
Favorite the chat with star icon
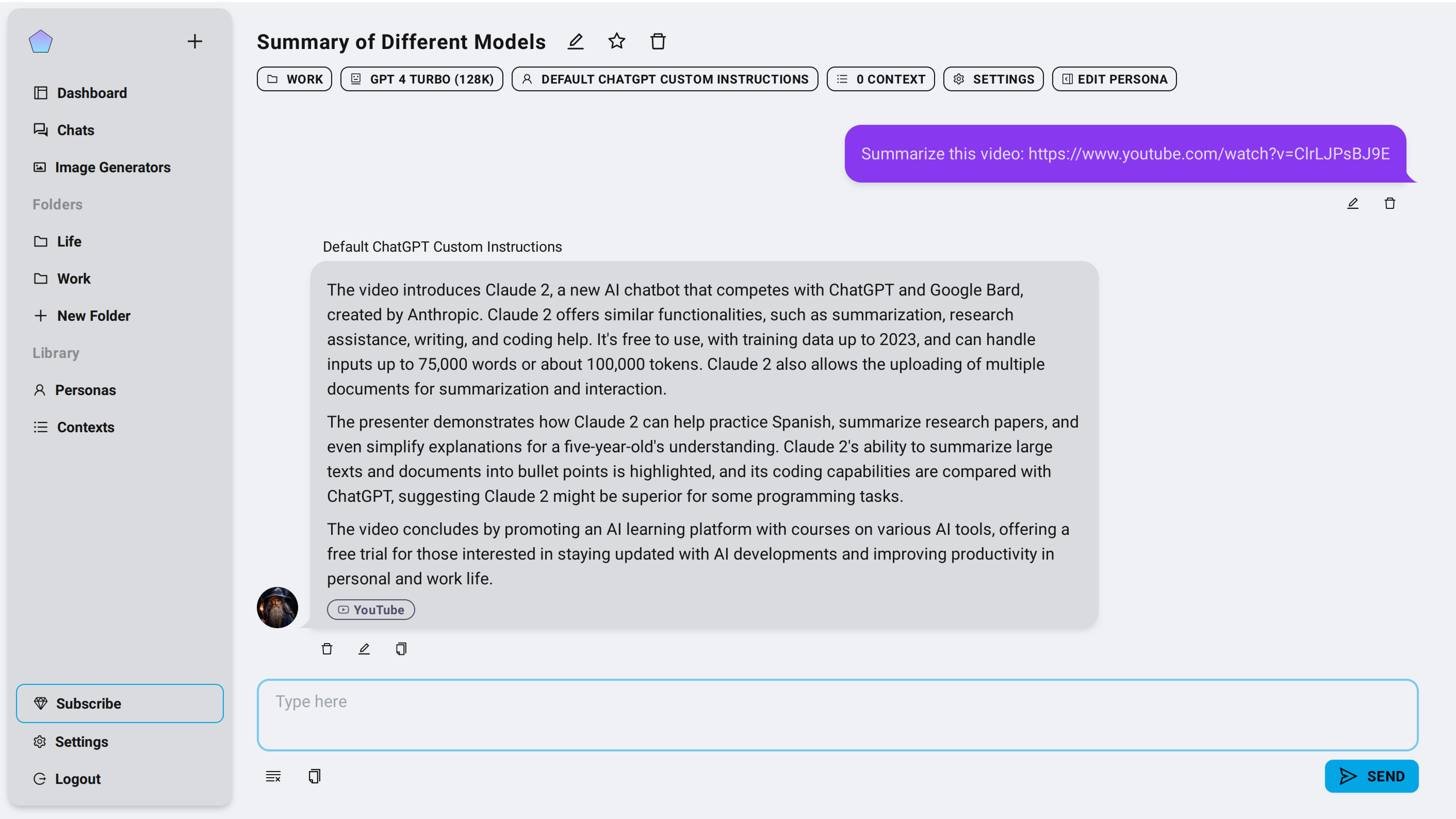(x=617, y=41)
